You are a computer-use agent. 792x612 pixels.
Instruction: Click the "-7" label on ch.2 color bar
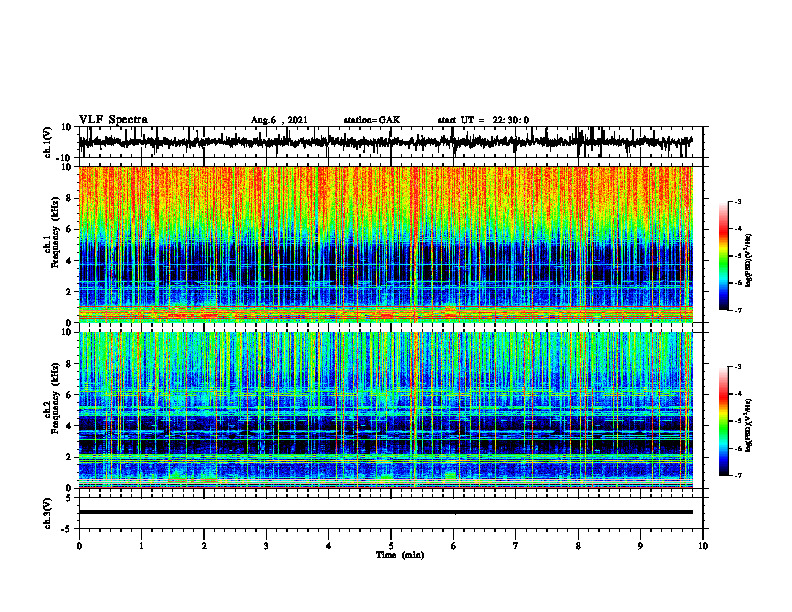738,475
